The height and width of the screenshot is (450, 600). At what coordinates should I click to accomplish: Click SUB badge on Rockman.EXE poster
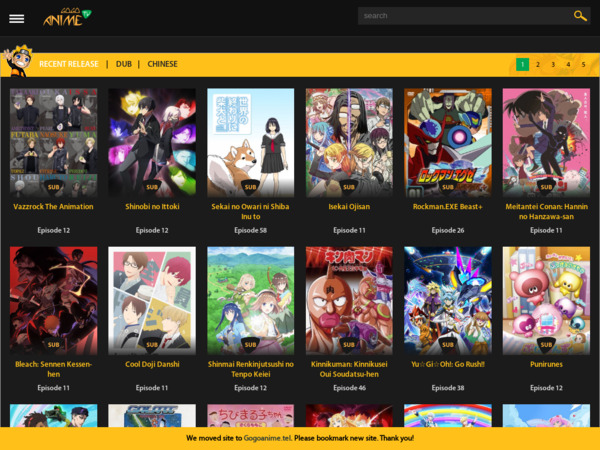[448, 187]
